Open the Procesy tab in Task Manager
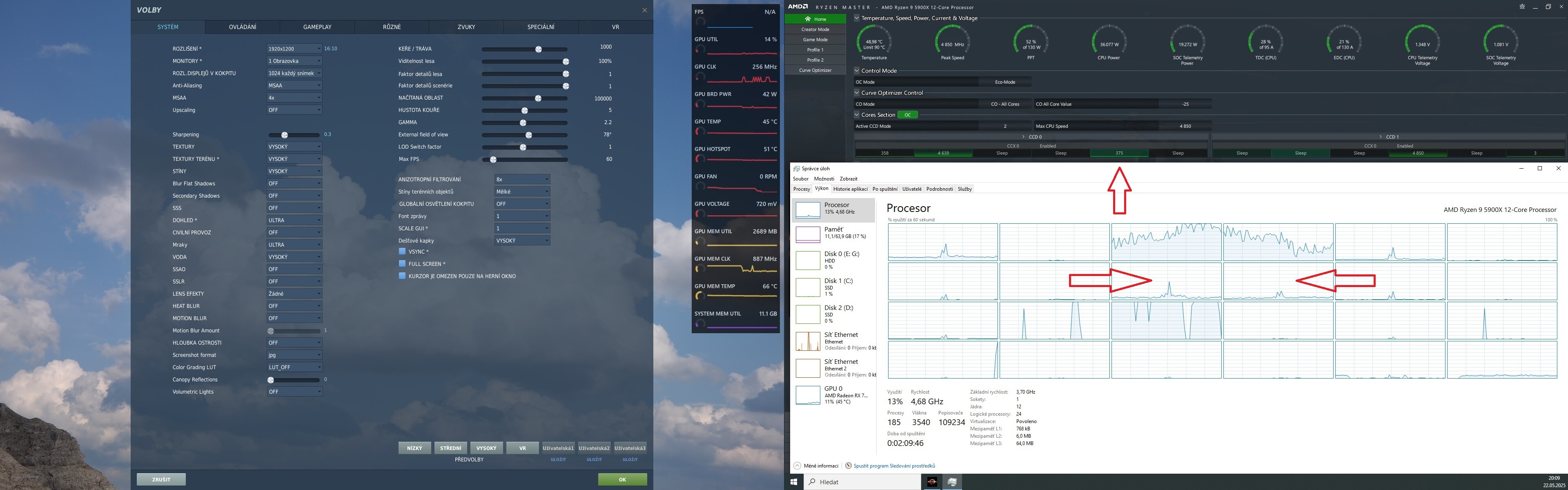This screenshot has height=490, width=1568. coord(802,189)
